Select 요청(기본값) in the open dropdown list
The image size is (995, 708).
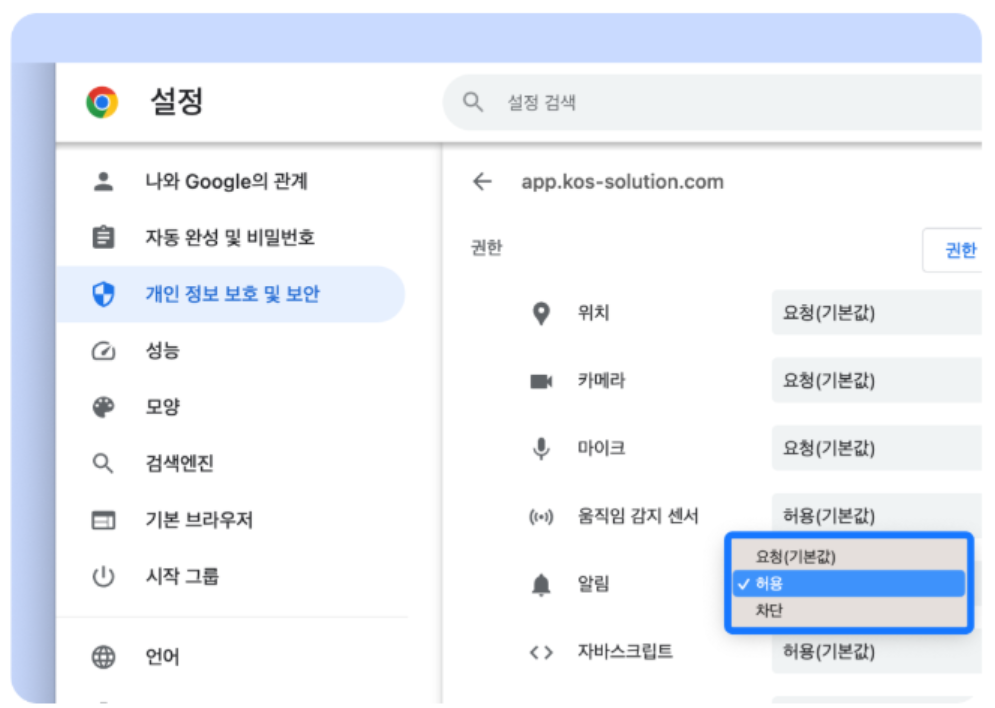point(796,557)
